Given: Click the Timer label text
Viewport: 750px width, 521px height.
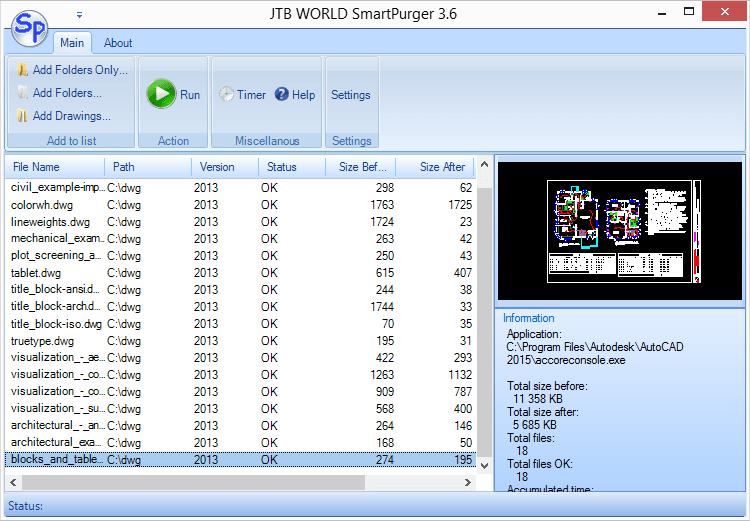Looking at the screenshot, I should [x=251, y=95].
